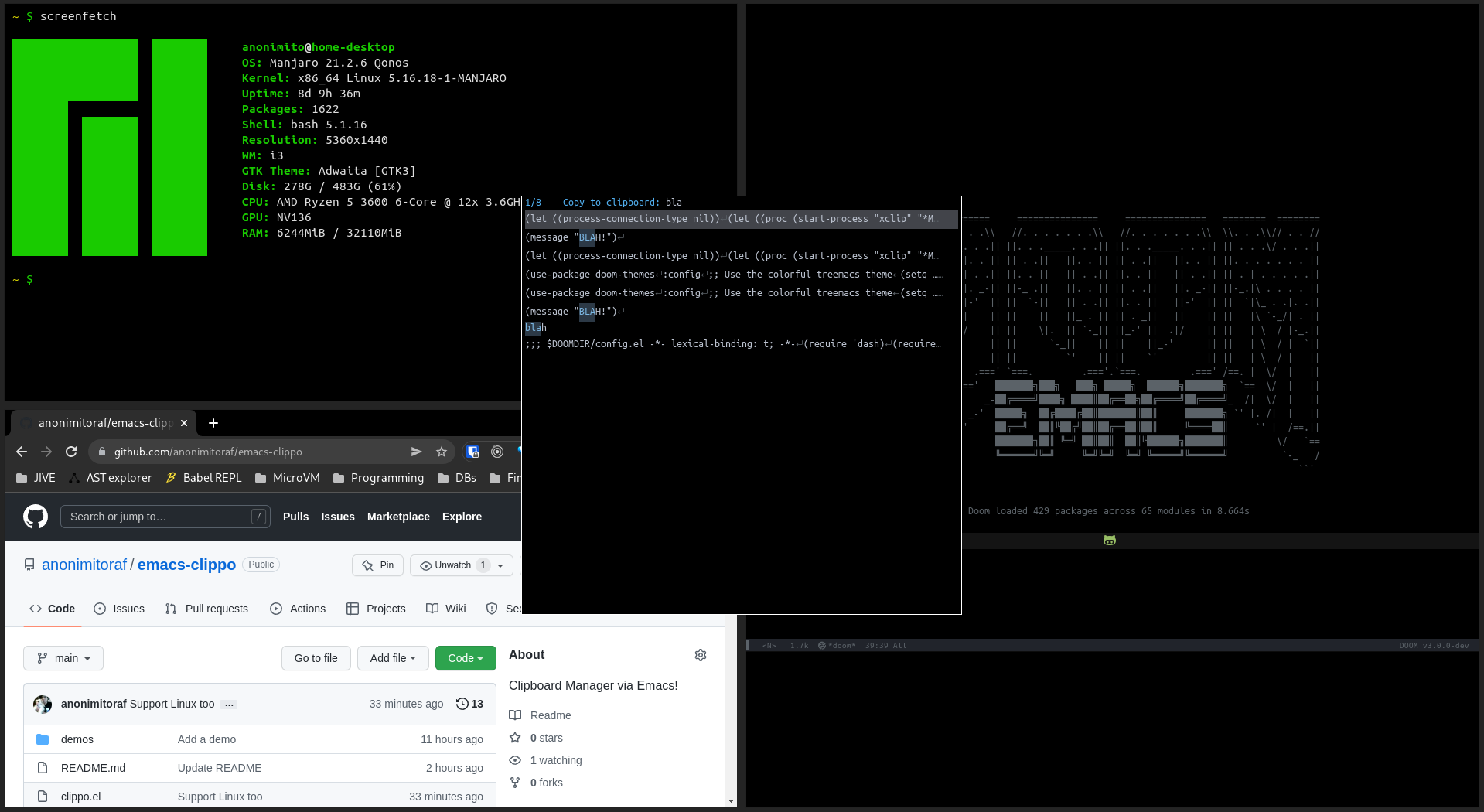Viewport: 1484px width, 812px height.
Task: Open the AST explorer bookmark
Action: click(x=111, y=478)
